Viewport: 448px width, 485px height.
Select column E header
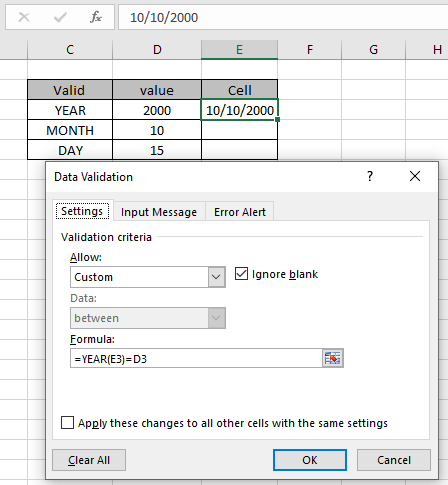239,50
